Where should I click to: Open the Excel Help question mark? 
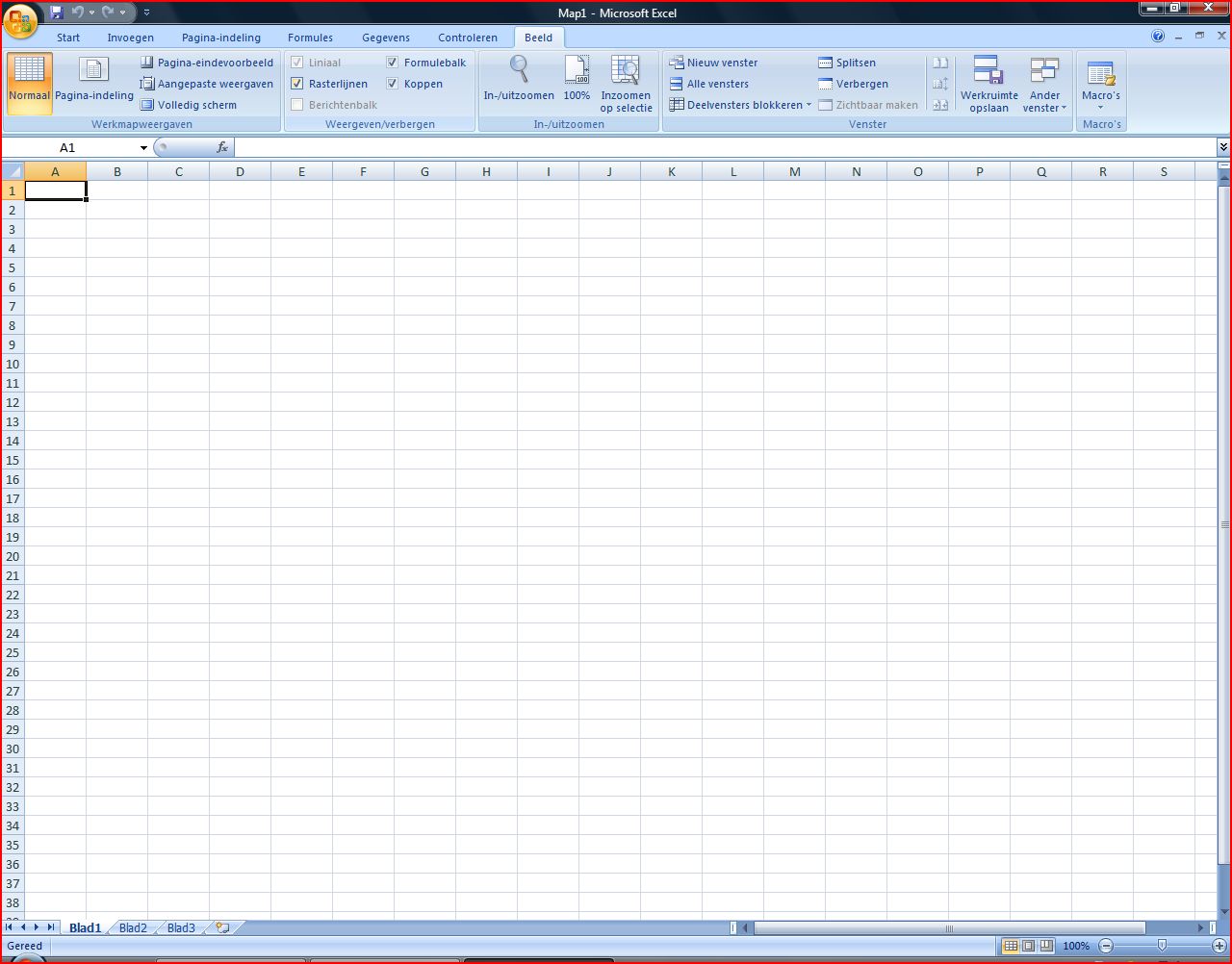pyautogui.click(x=1158, y=37)
